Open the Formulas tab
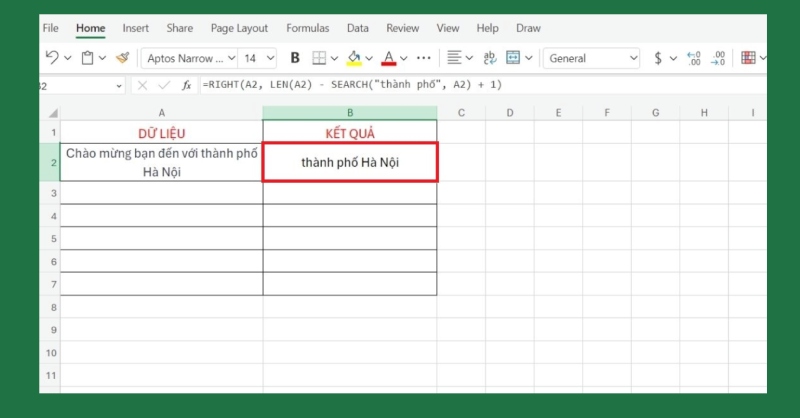 [x=307, y=28]
